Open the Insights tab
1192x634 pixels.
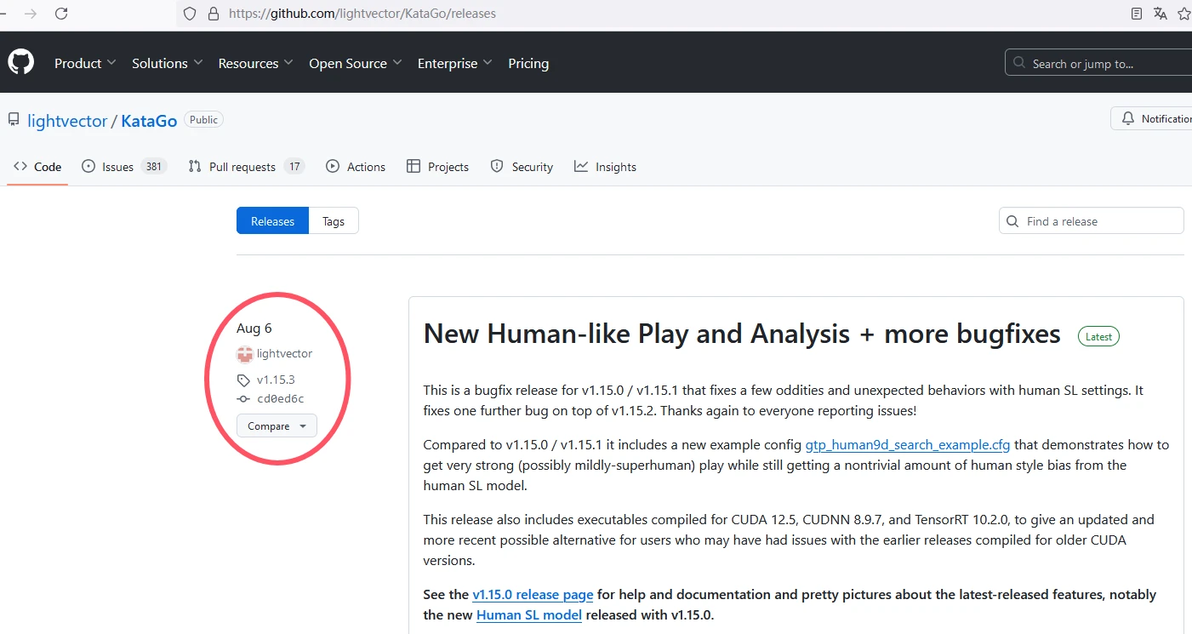pos(605,167)
